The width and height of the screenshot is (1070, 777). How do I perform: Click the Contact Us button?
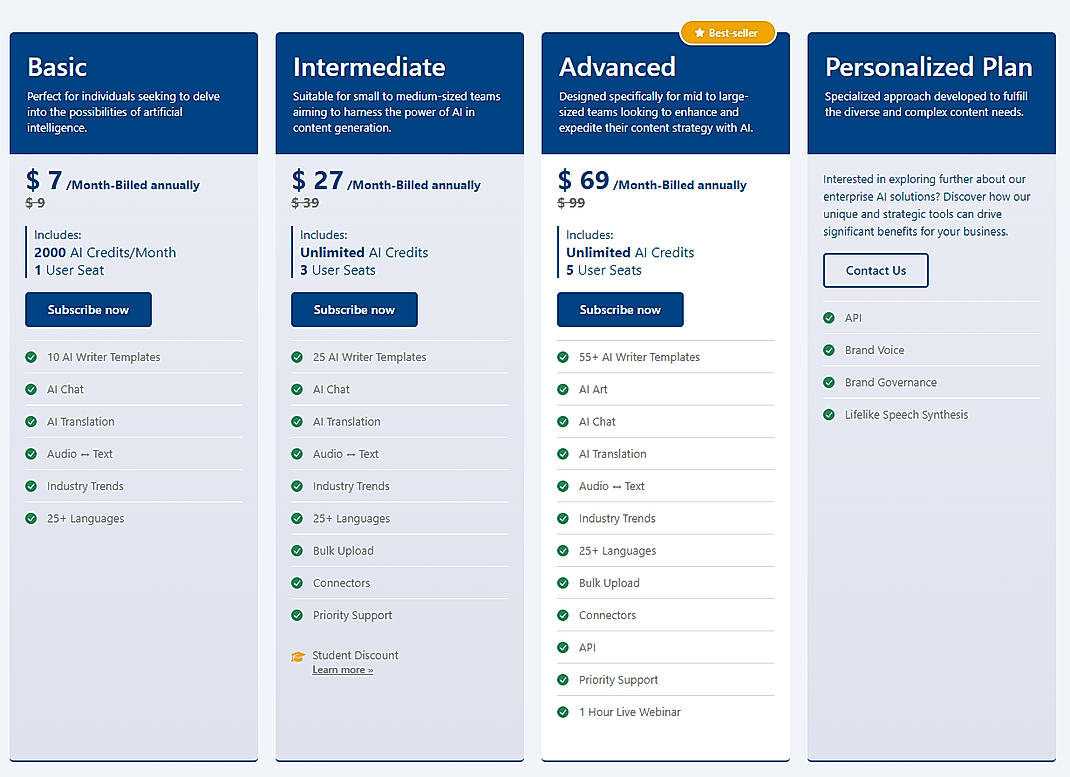875,270
